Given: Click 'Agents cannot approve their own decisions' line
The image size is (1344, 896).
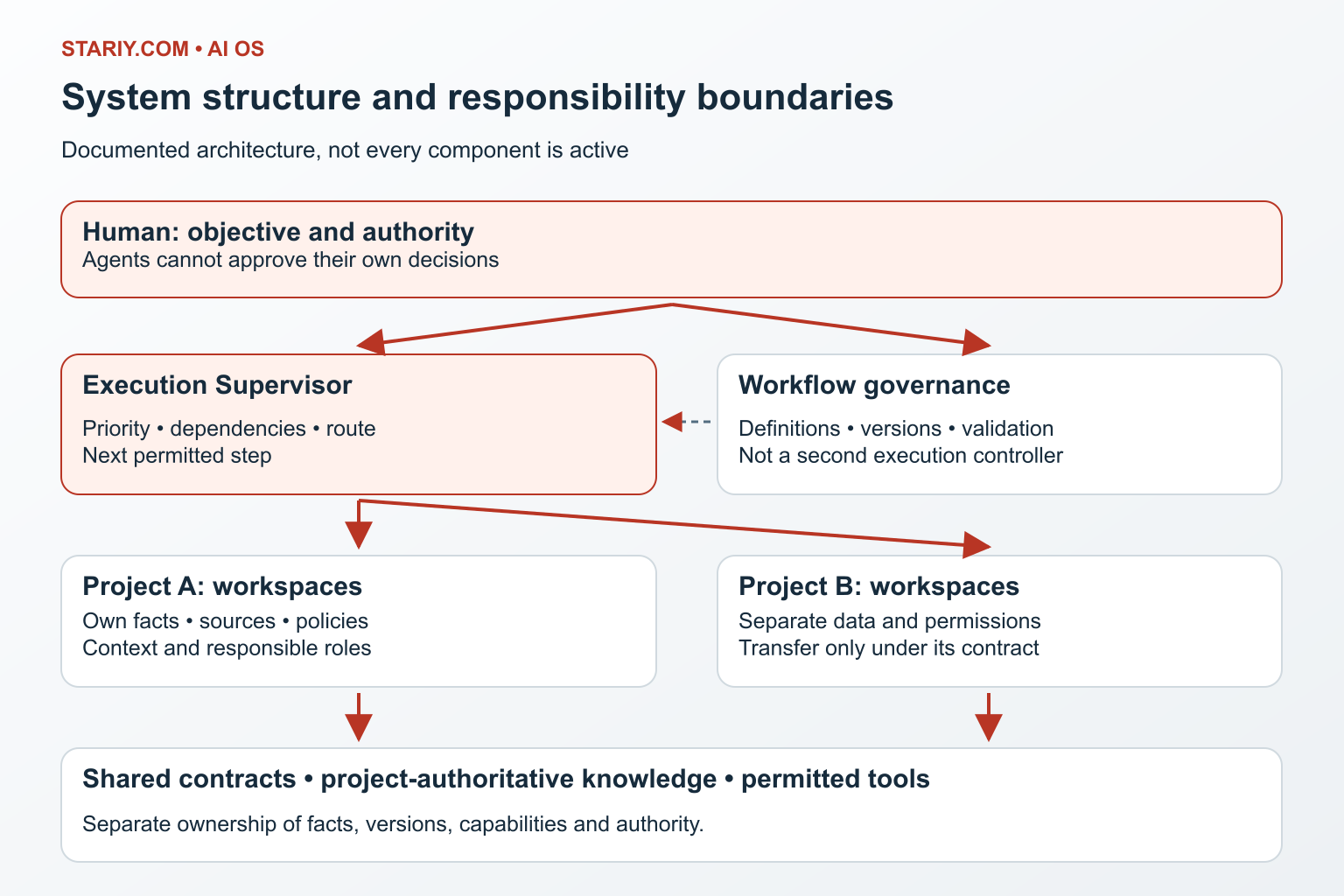Looking at the screenshot, I should [x=290, y=260].
